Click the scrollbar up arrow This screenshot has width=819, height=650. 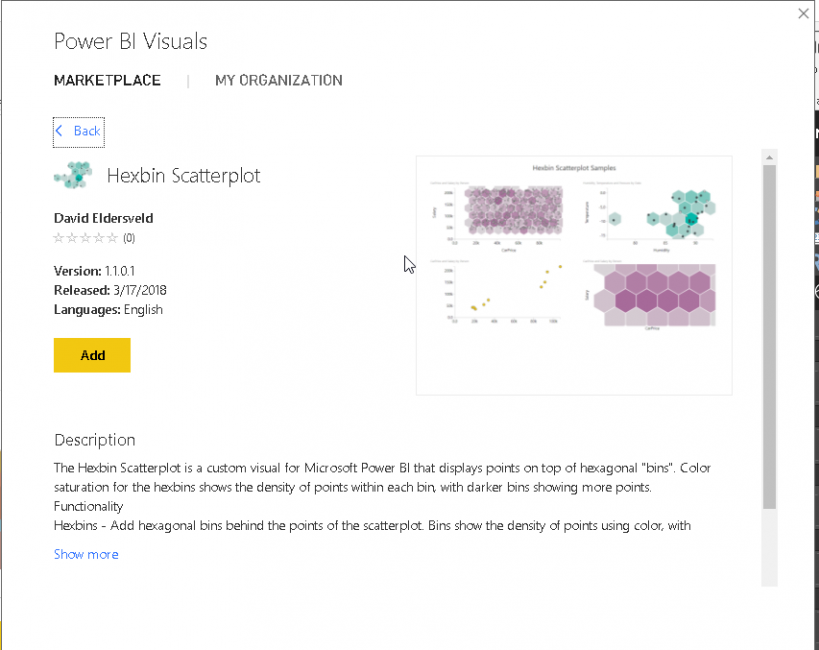[769, 158]
